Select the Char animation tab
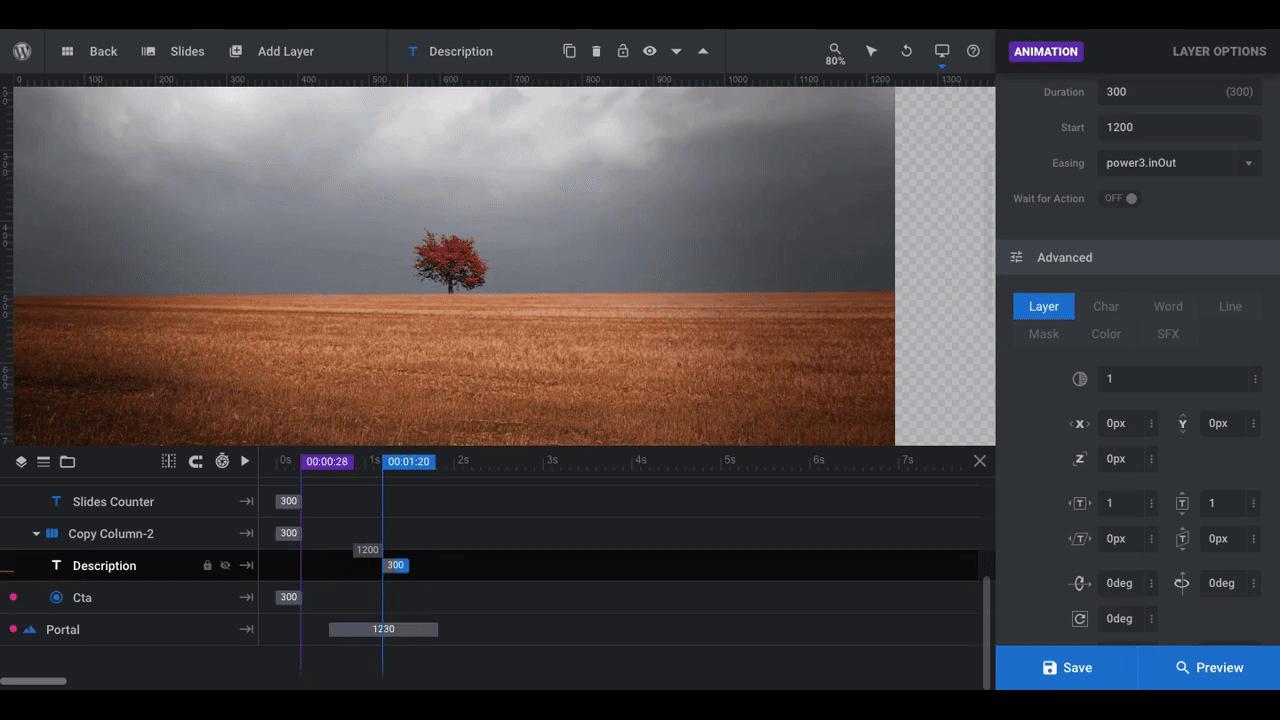The image size is (1280, 720). (1106, 306)
